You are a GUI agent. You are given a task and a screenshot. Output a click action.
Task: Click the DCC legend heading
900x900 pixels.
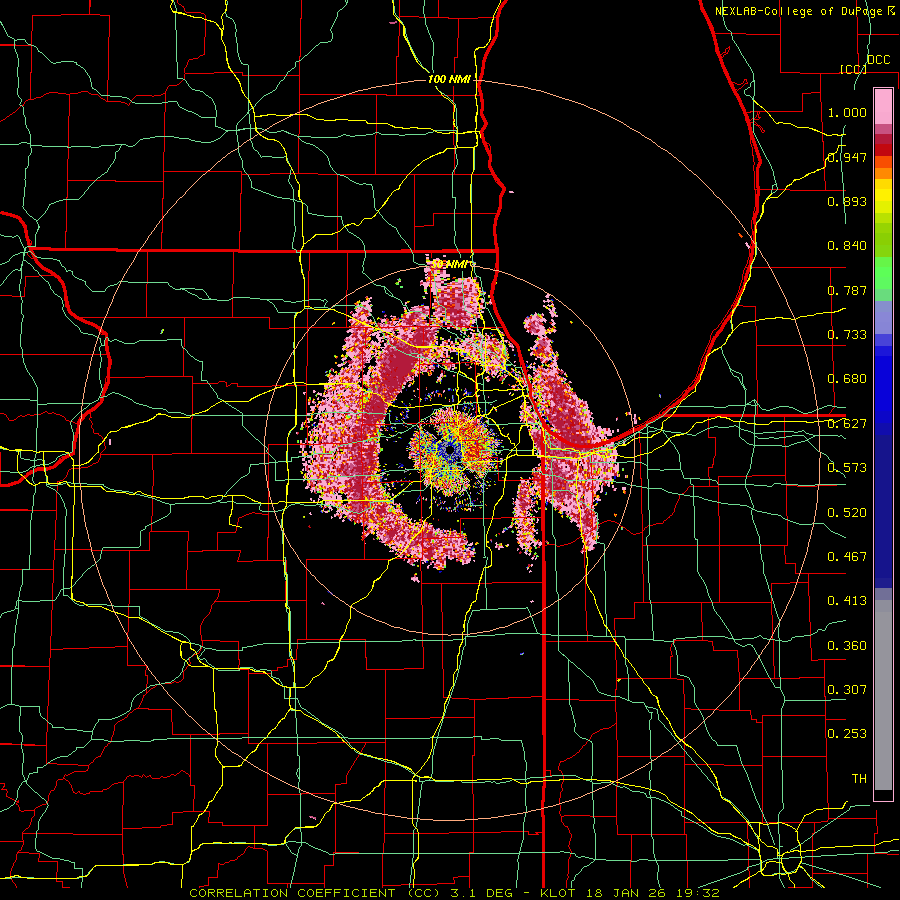click(x=878, y=60)
